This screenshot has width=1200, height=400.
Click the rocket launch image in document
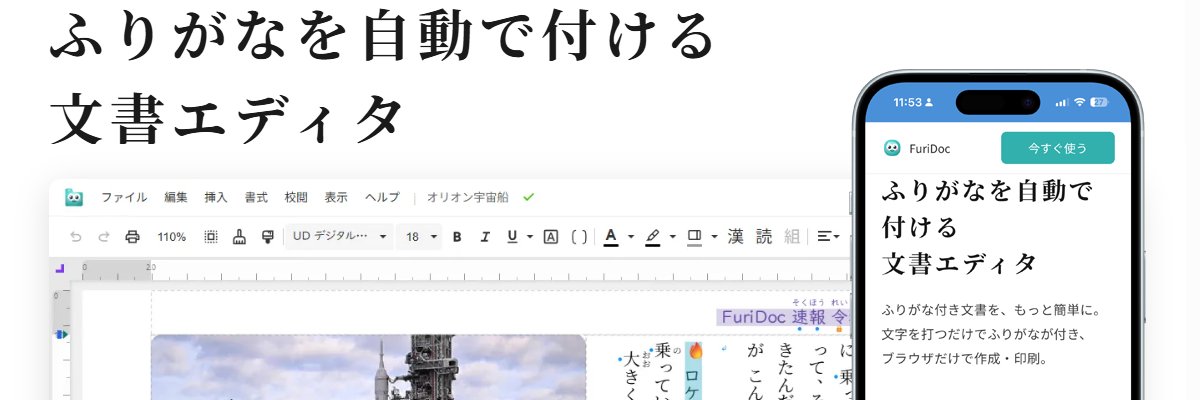[x=368, y=367]
